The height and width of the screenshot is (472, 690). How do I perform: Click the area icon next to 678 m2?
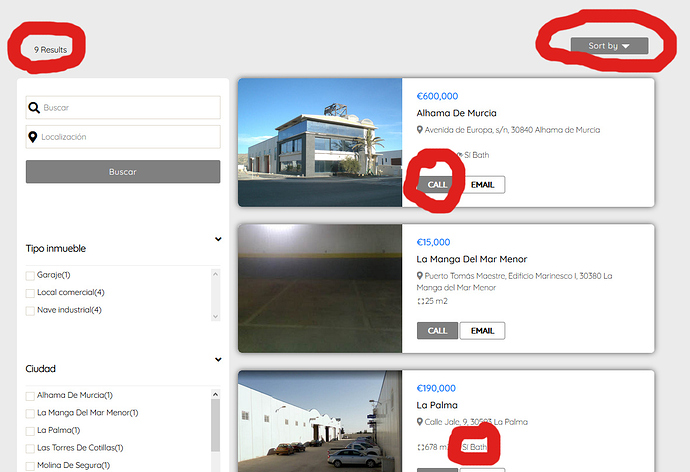tap(420, 447)
